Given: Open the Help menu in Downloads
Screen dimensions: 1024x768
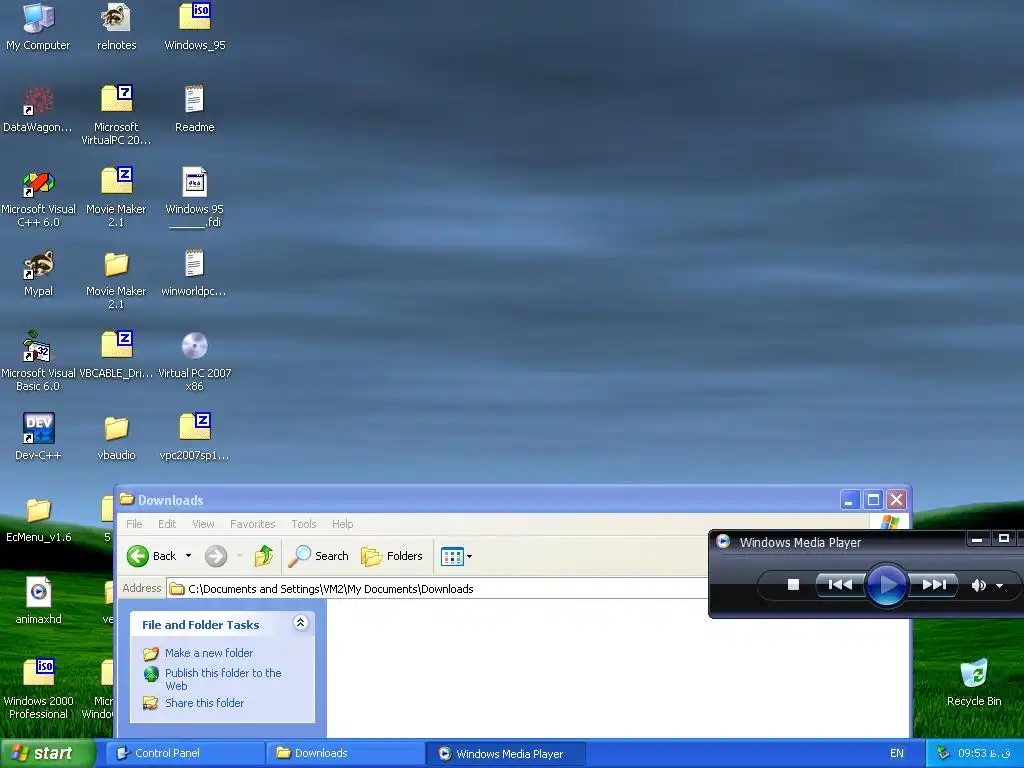Looking at the screenshot, I should (342, 524).
